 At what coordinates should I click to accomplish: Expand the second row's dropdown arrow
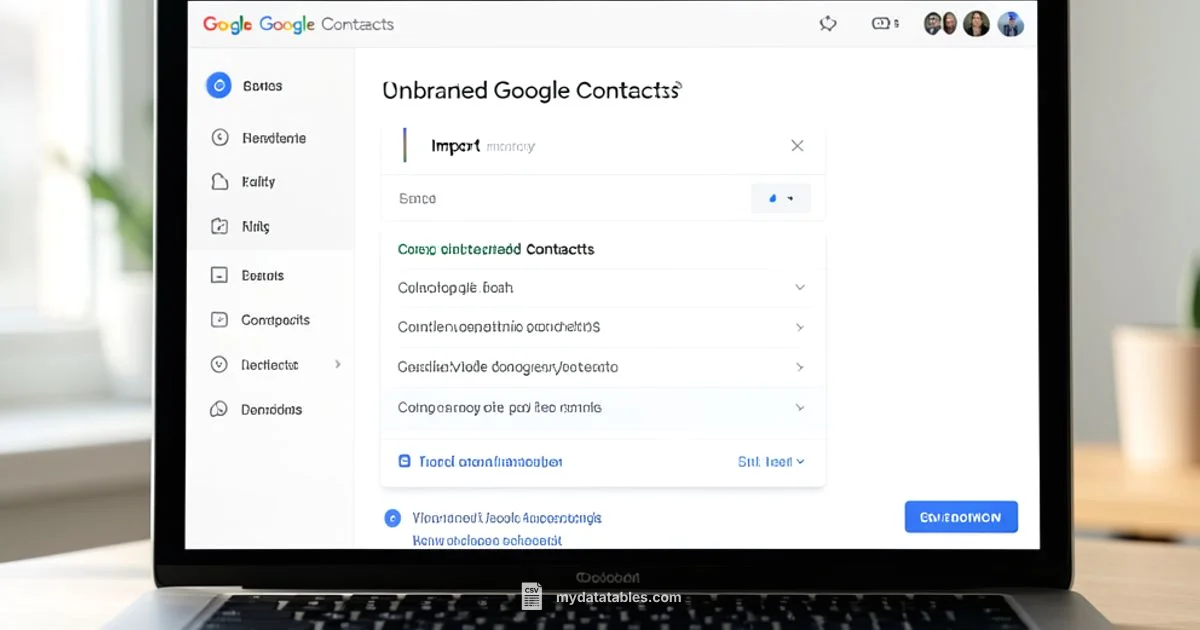click(799, 327)
